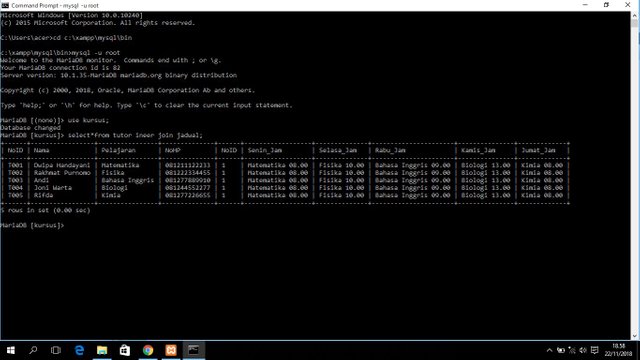
Task: Open Task View from taskbar
Action: 56,350
